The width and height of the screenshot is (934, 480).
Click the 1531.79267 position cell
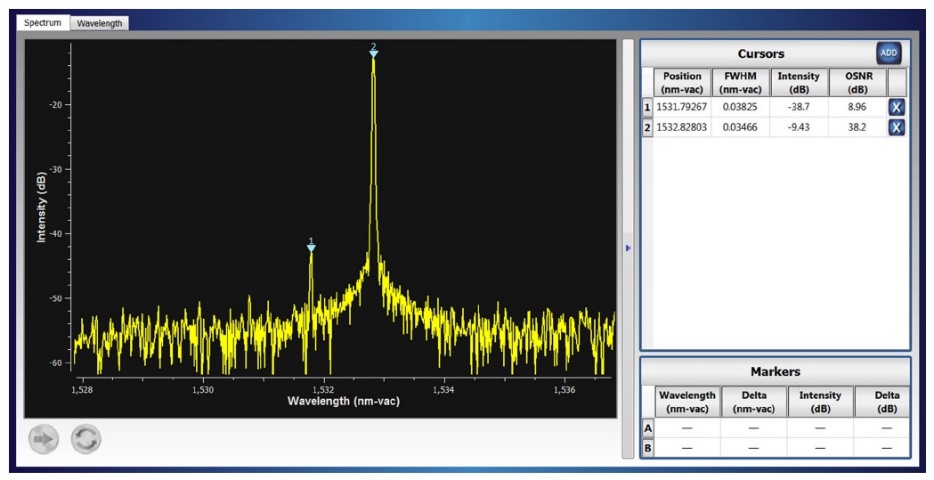682,107
